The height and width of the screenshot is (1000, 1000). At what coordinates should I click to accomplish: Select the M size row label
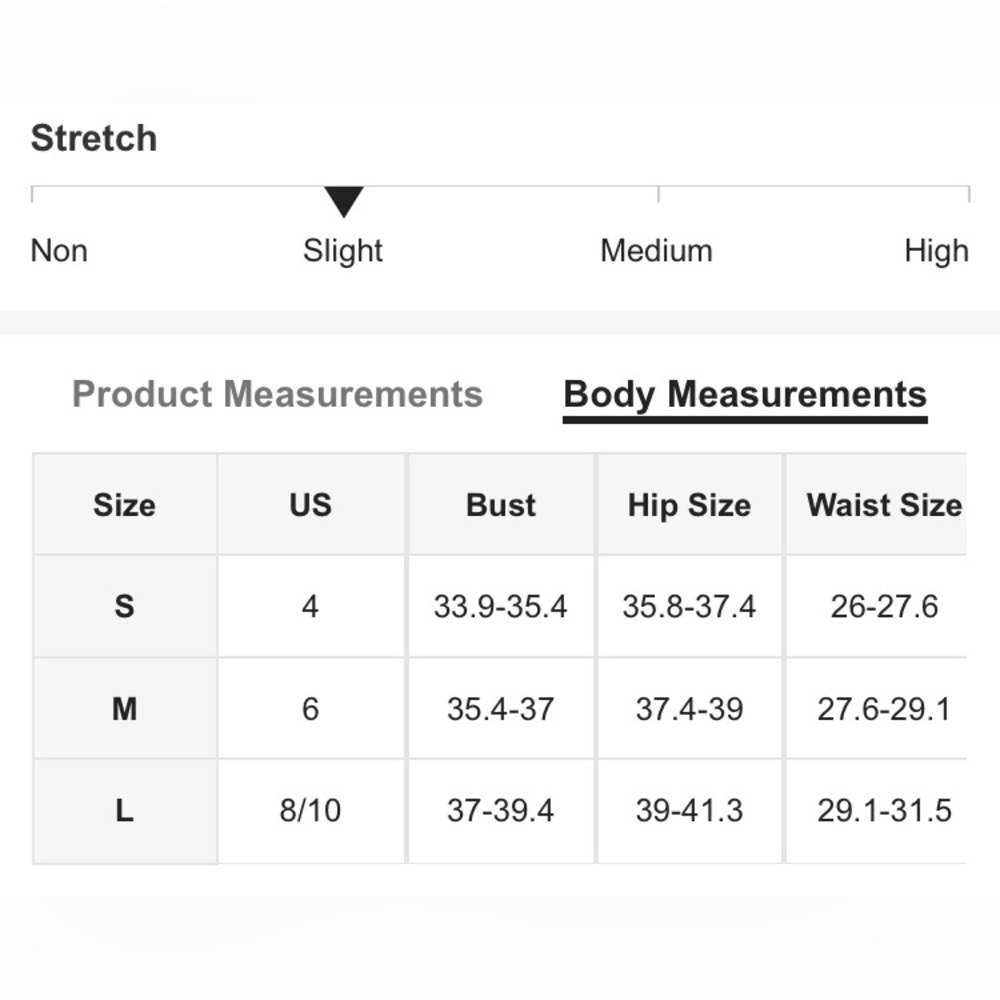124,709
